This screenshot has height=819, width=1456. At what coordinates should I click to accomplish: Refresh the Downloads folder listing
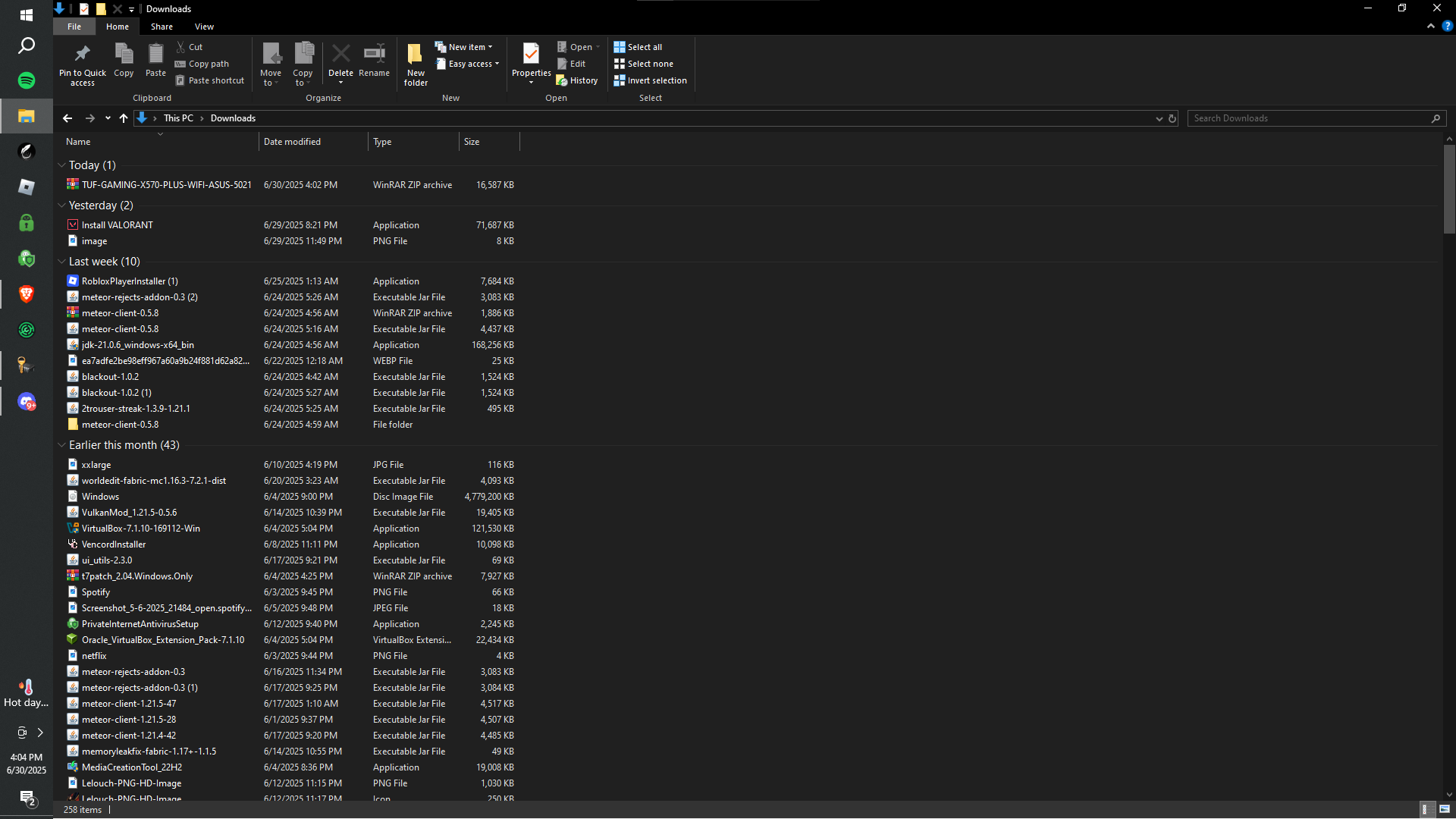click(1172, 118)
